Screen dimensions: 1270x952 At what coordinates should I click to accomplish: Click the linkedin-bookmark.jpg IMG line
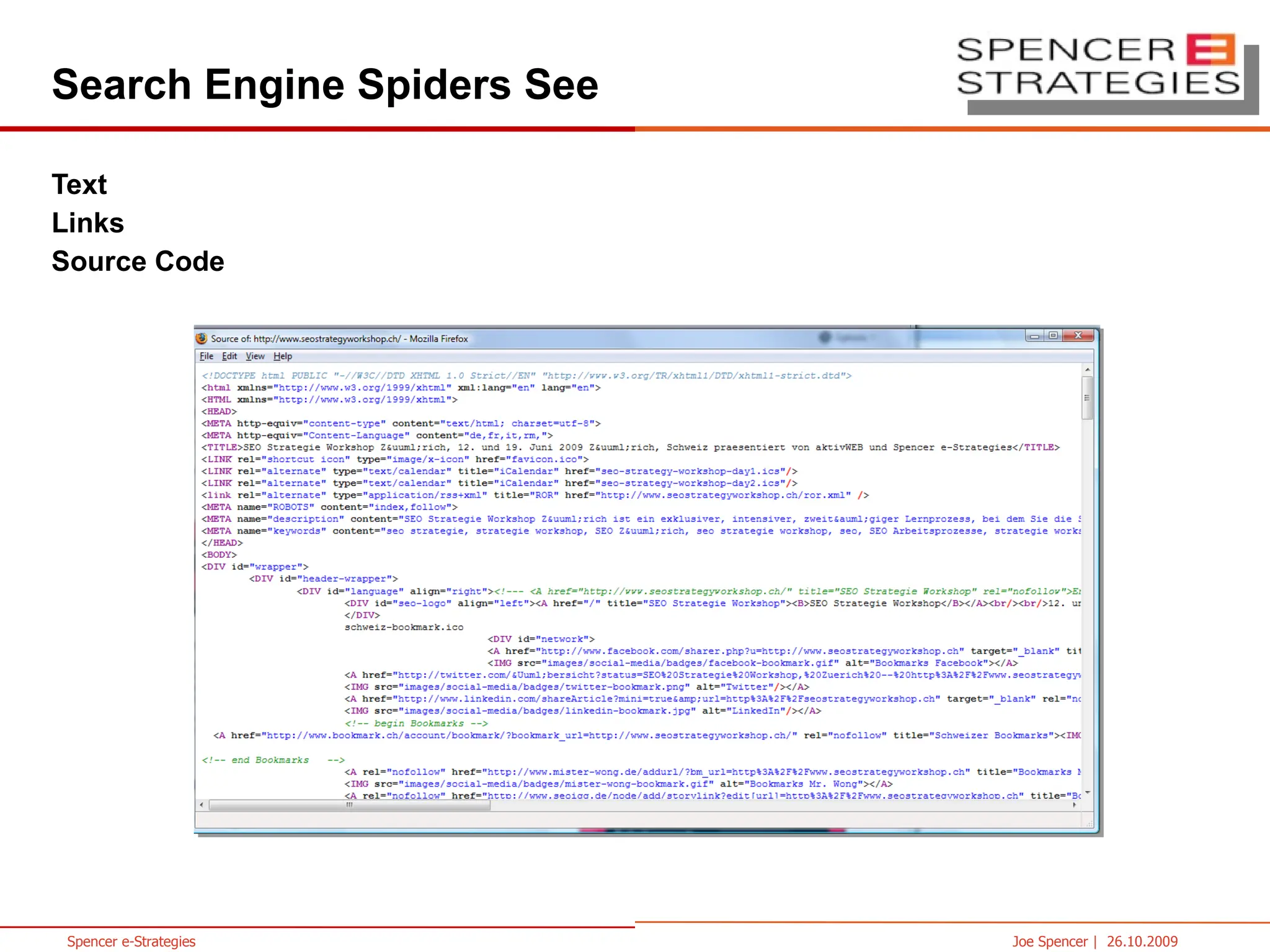pos(583,711)
